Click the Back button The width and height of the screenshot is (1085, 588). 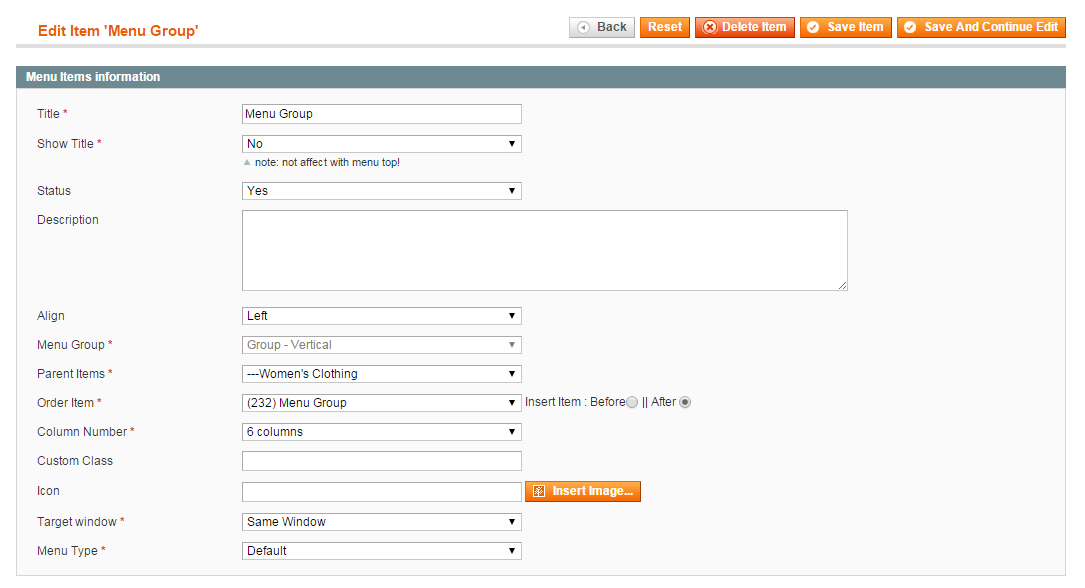click(601, 27)
